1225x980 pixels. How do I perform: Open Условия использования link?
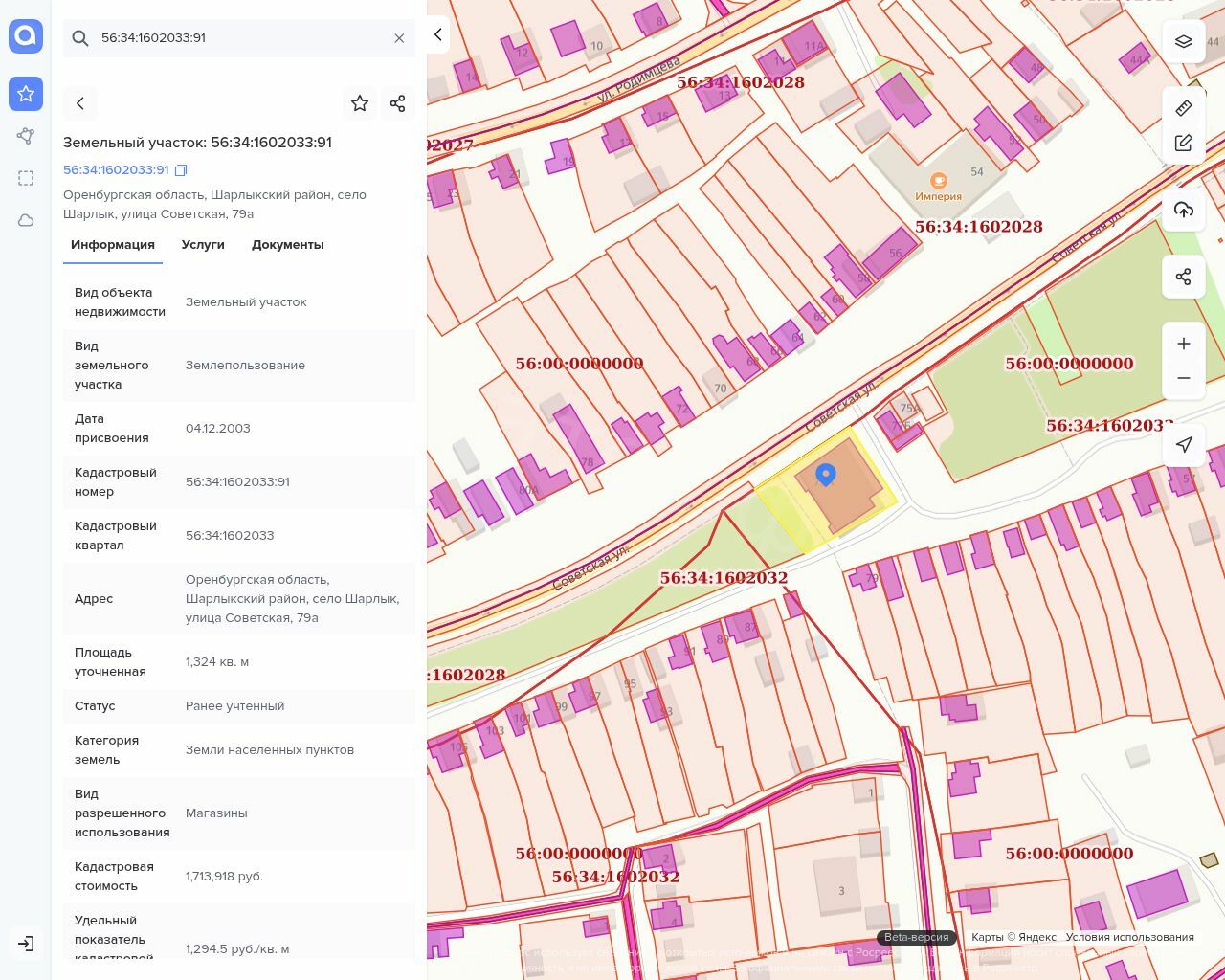click(x=1129, y=937)
